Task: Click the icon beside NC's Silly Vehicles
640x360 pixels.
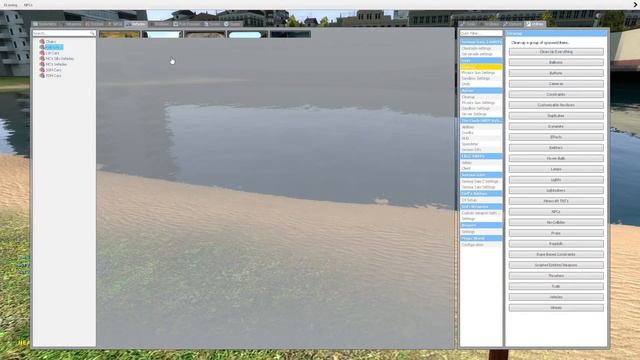Action: [x=42, y=58]
